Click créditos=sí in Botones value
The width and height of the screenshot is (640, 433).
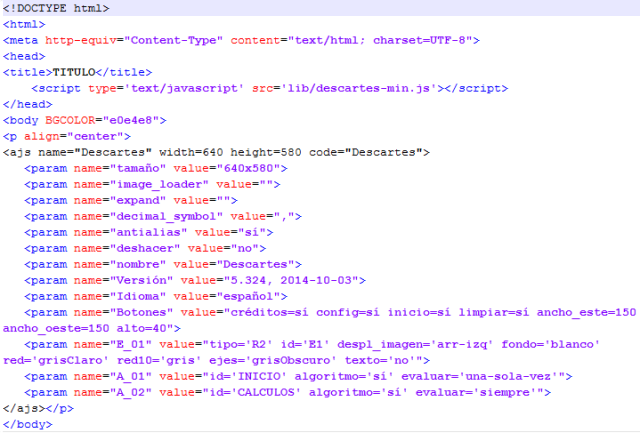coord(269,312)
